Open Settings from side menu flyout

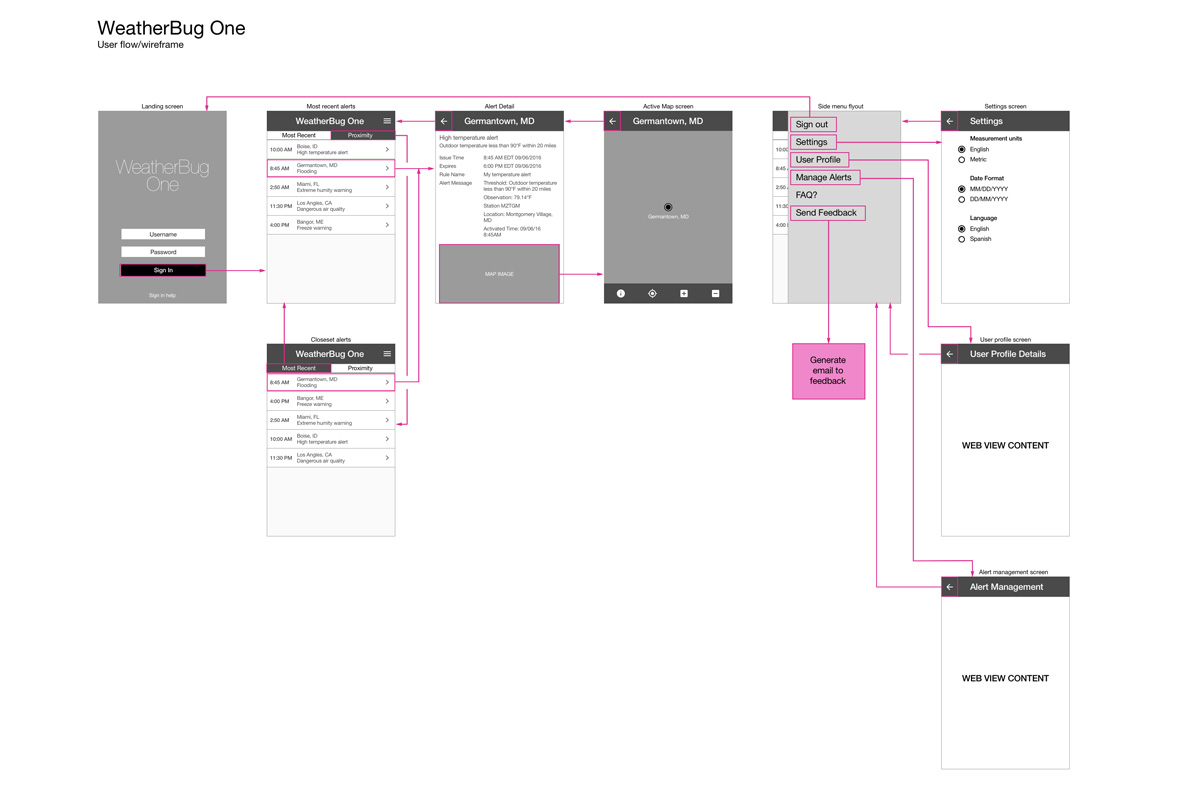[x=813, y=142]
